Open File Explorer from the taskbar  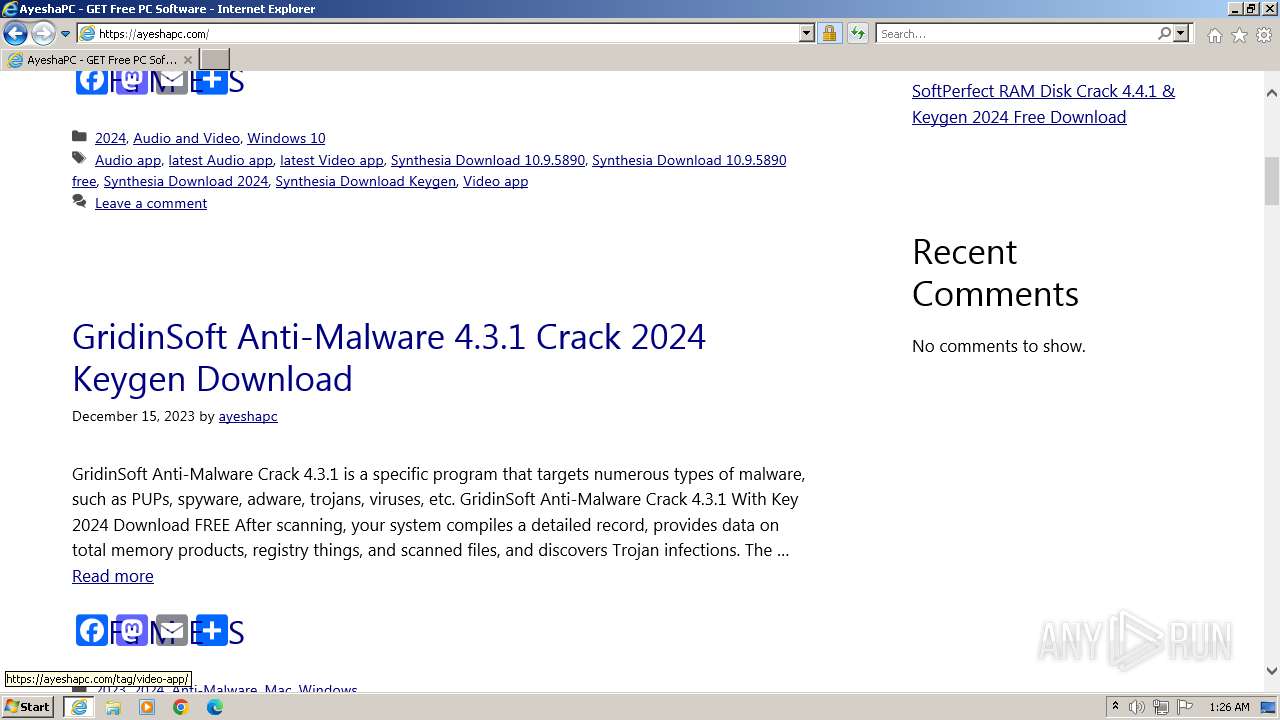pos(113,707)
